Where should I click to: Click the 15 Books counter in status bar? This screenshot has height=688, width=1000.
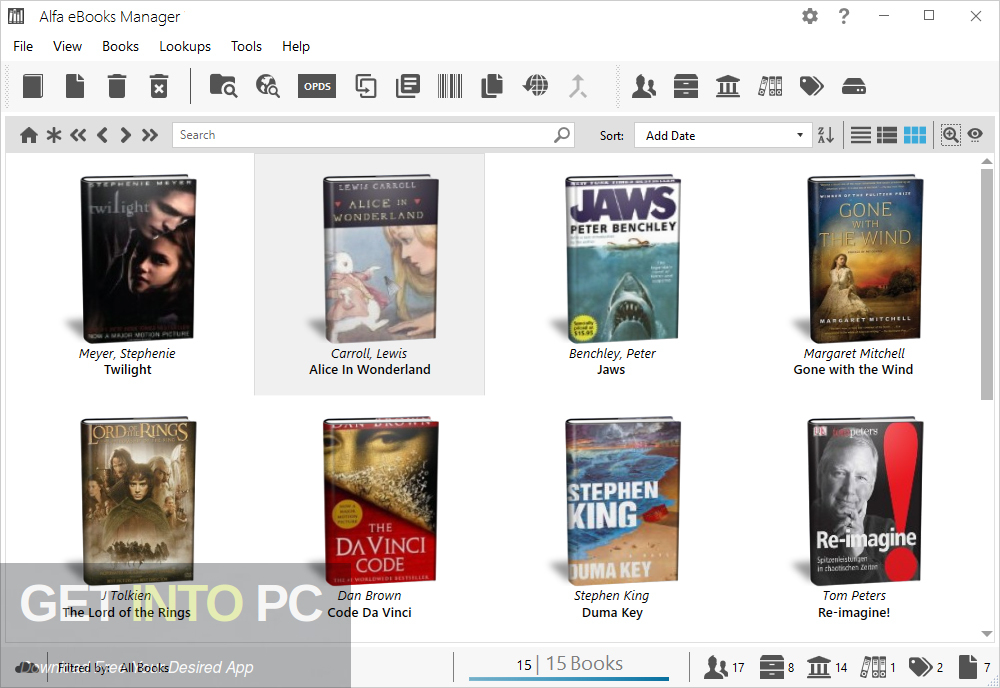coord(569,664)
